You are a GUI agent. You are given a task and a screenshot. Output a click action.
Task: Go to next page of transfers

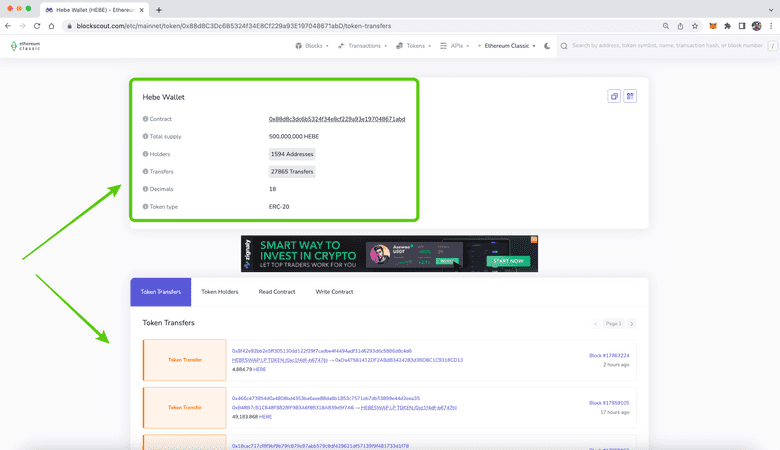(632, 324)
